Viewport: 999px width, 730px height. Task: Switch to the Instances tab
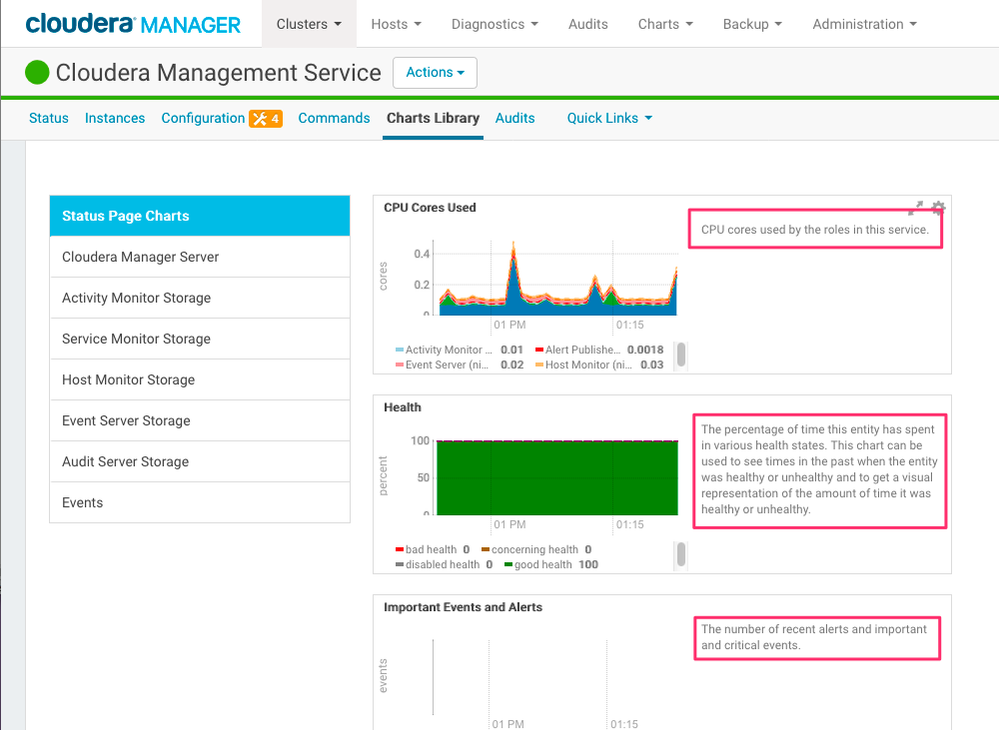pos(115,118)
